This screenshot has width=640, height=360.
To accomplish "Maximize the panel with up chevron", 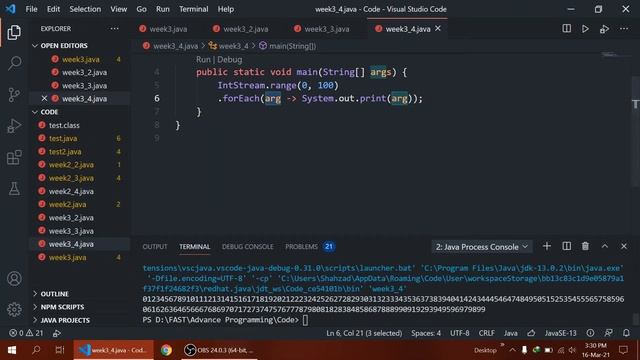I will 604,246.
